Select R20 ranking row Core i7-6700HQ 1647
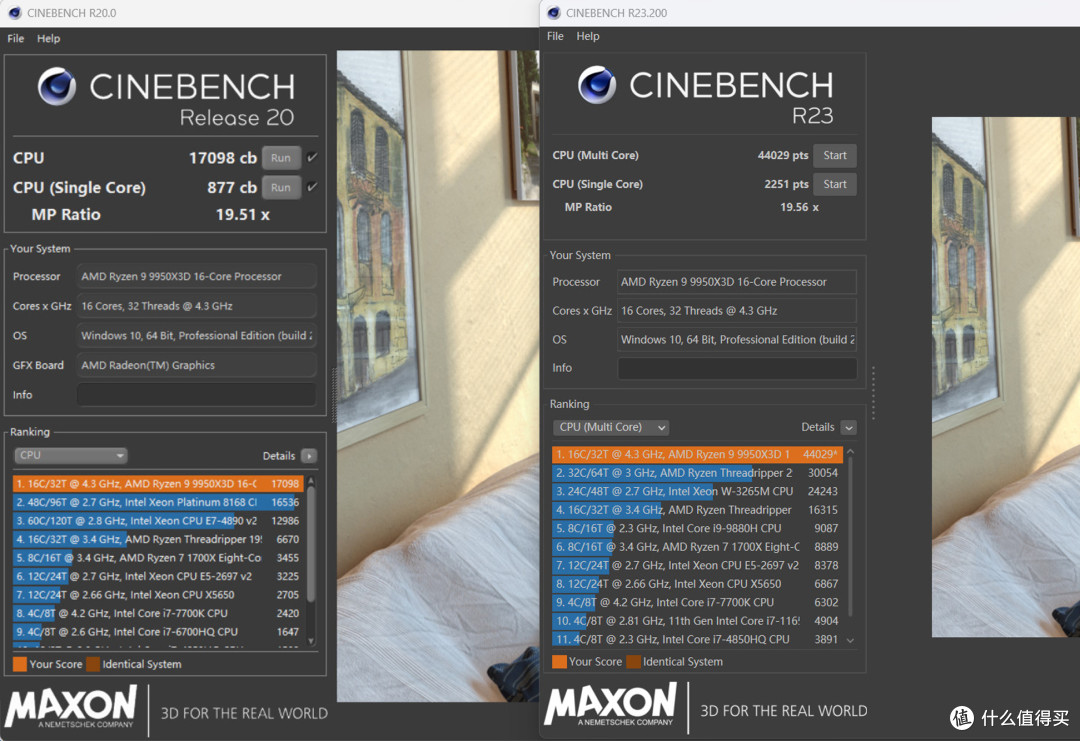 click(x=158, y=632)
